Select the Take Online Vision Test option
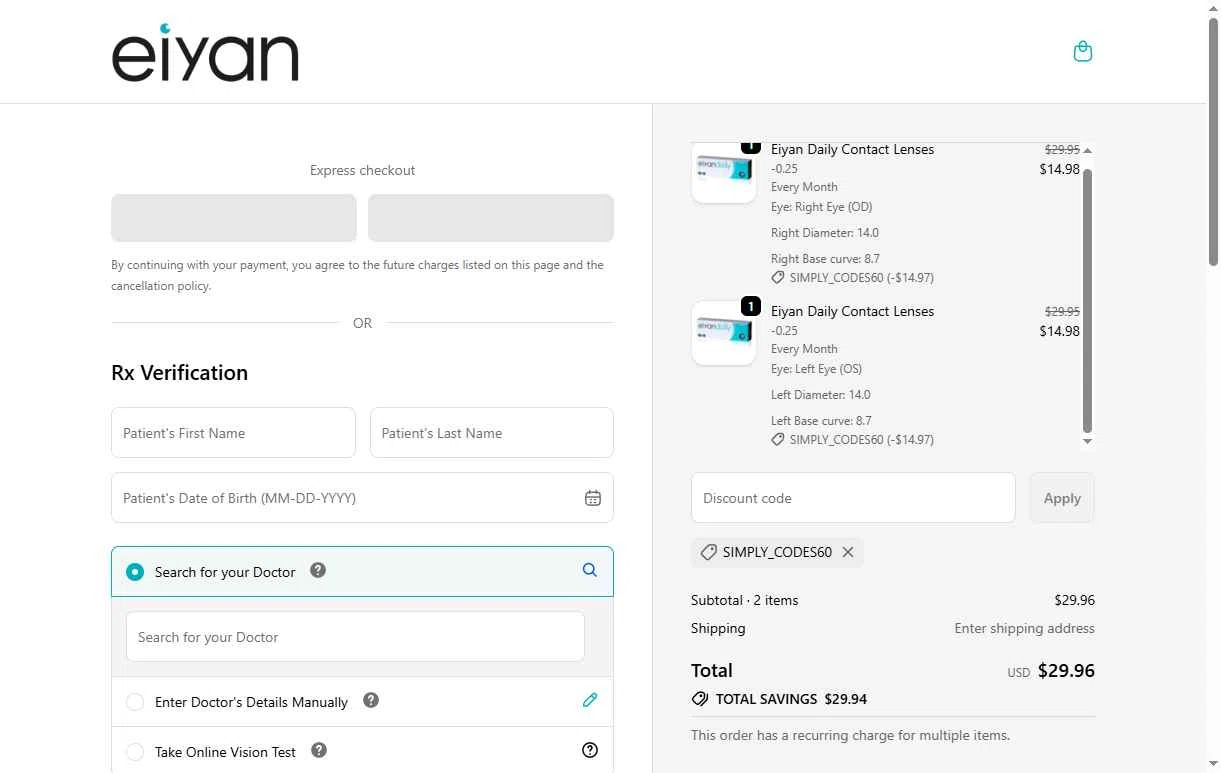 tap(135, 752)
